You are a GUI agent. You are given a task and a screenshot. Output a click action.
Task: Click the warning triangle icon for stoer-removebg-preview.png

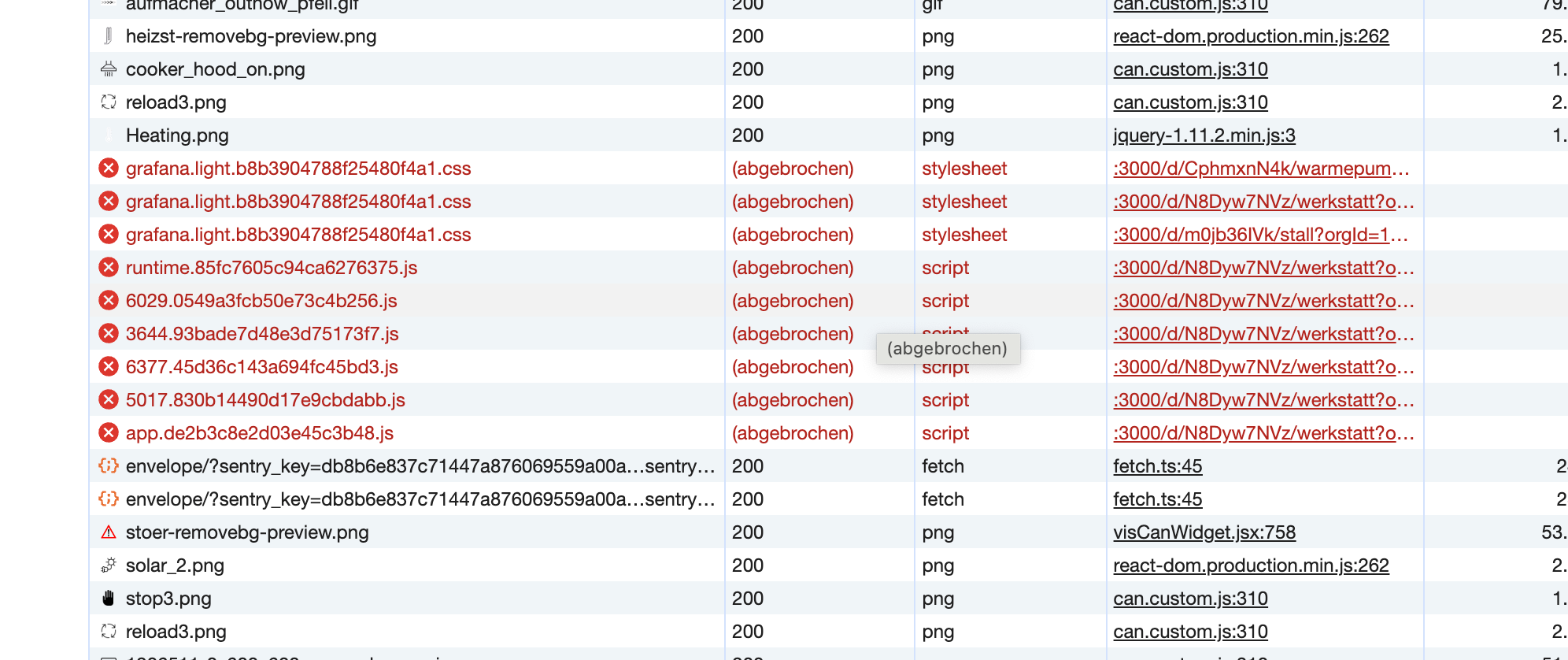coord(109,532)
